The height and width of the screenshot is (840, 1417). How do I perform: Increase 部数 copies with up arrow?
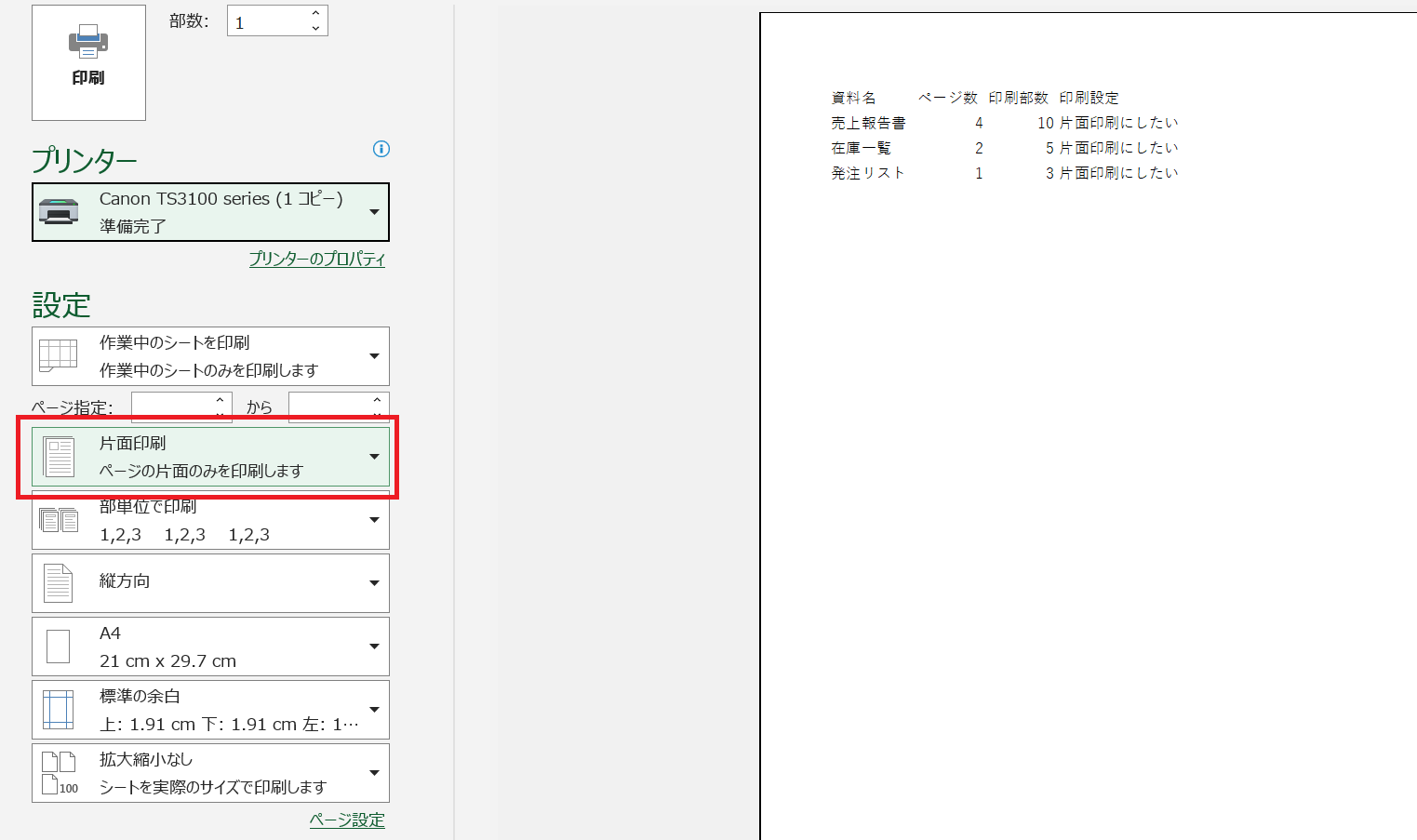pos(316,13)
